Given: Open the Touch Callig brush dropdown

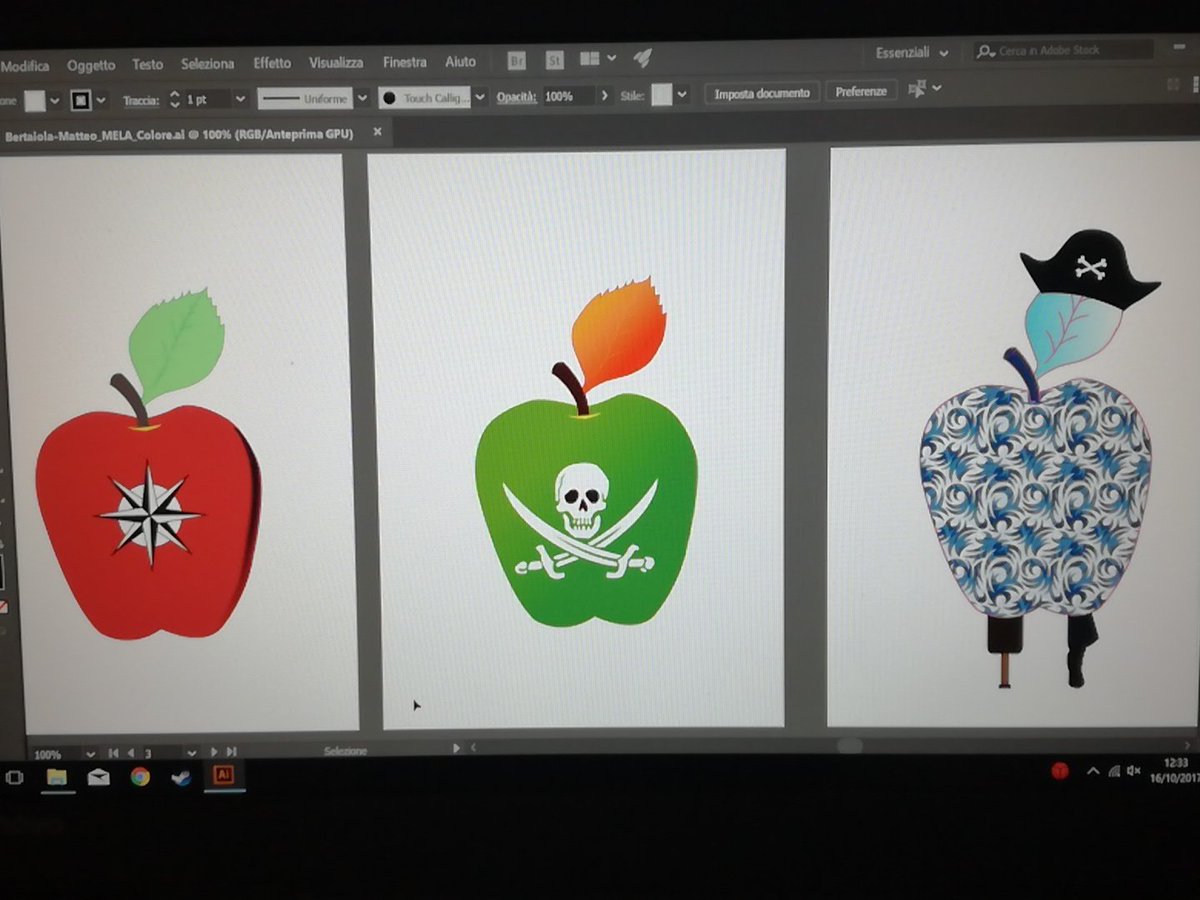Looking at the screenshot, I should [480, 97].
